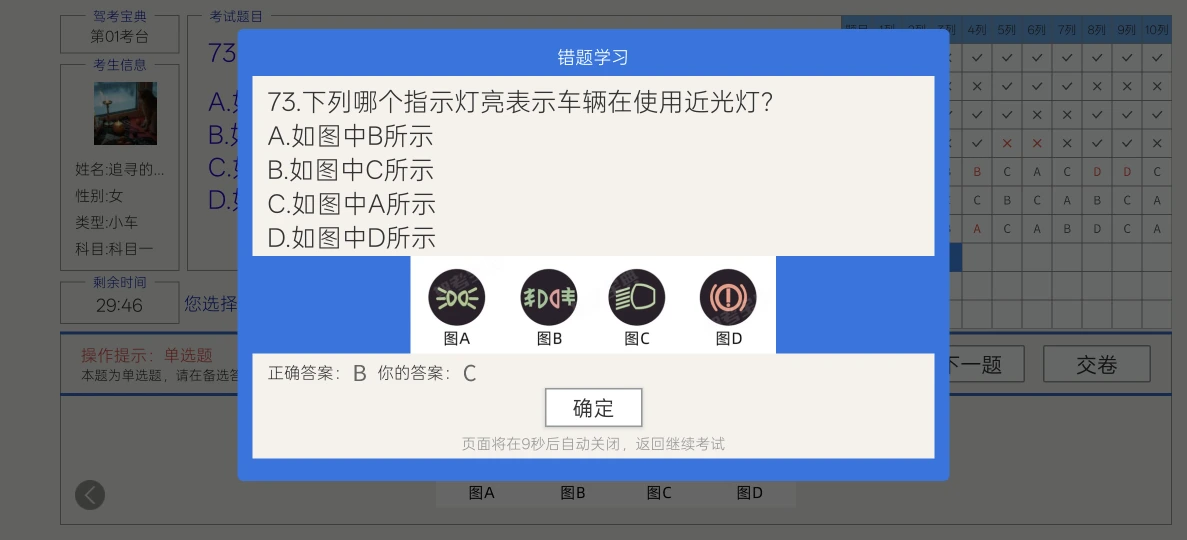The height and width of the screenshot is (540, 1187).
Task: Submit the exam with 交卷 button
Action: pyautogui.click(x=1097, y=365)
